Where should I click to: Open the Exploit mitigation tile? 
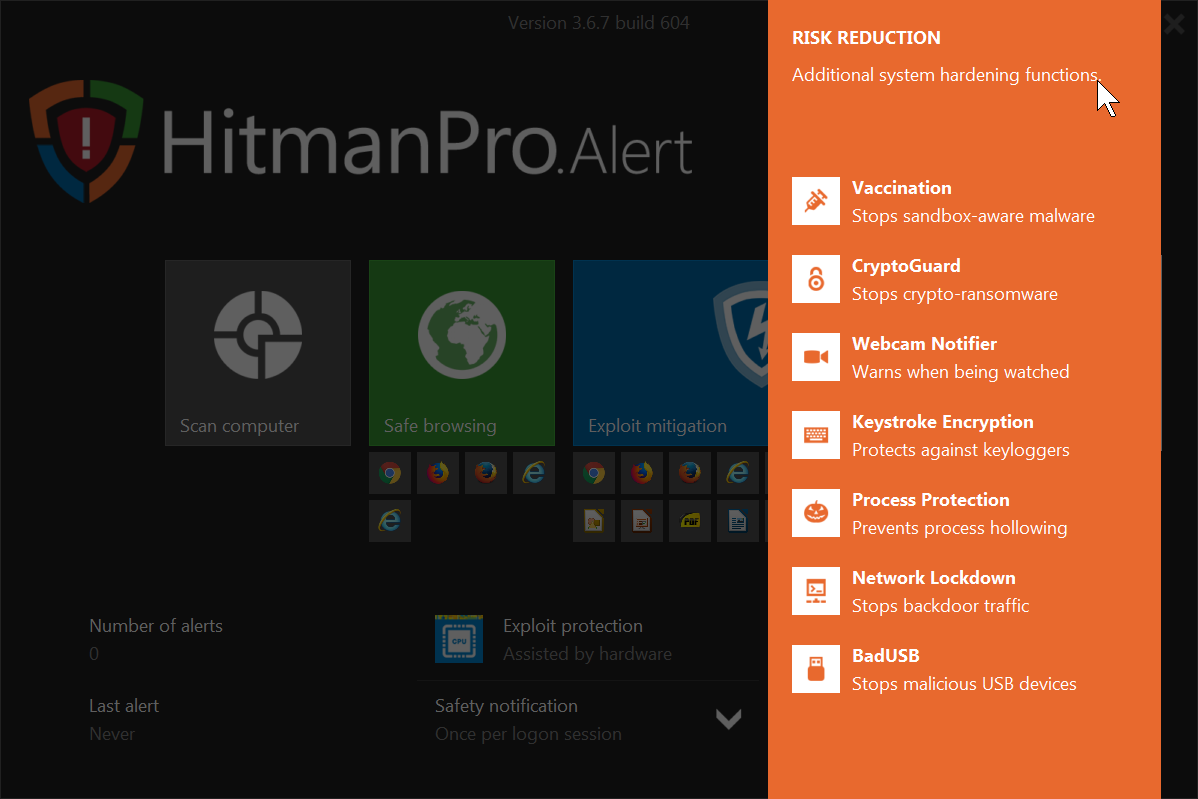(670, 353)
